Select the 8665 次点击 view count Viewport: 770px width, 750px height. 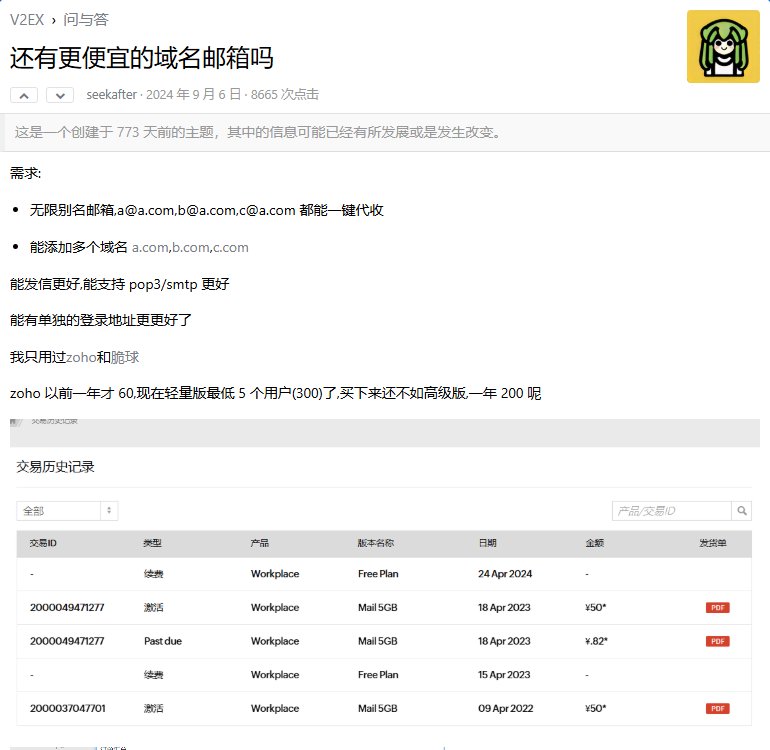(285, 94)
